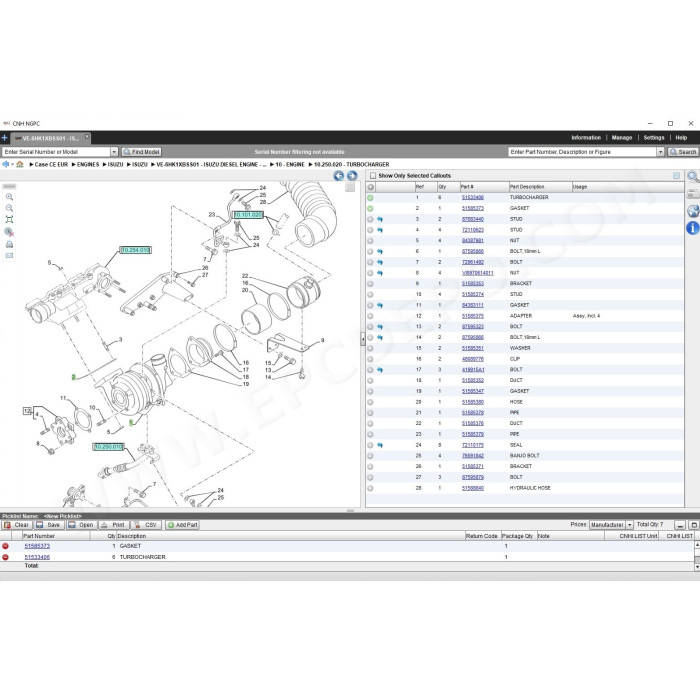Zoom in on the parts diagram
This screenshot has height=700, width=700.
pyautogui.click(x=9, y=197)
